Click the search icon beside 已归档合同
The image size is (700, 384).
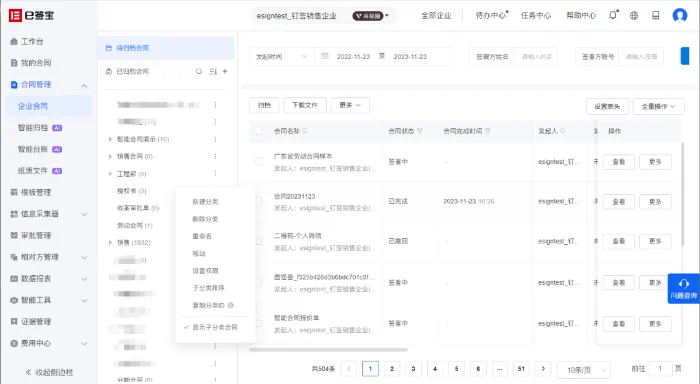click(x=199, y=71)
